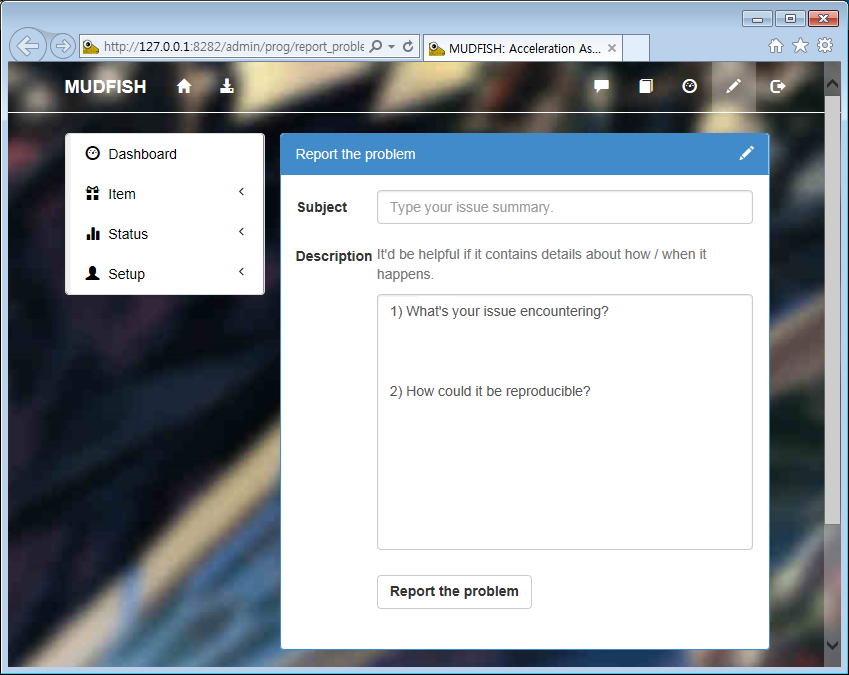849x675 pixels.
Task: Click the dashboard gauge icon in navbar
Action: [689, 87]
